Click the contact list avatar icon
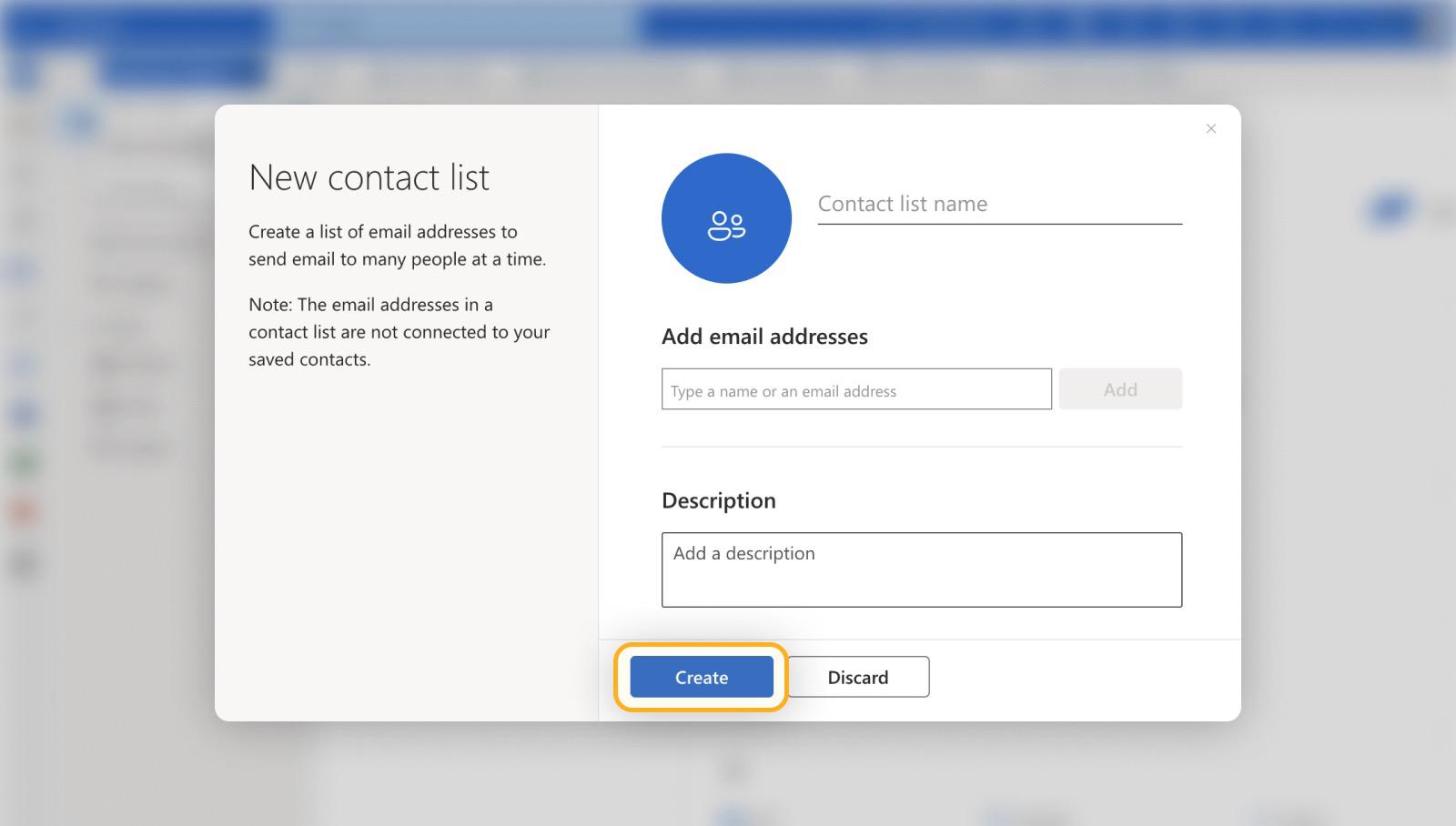 coord(726,218)
